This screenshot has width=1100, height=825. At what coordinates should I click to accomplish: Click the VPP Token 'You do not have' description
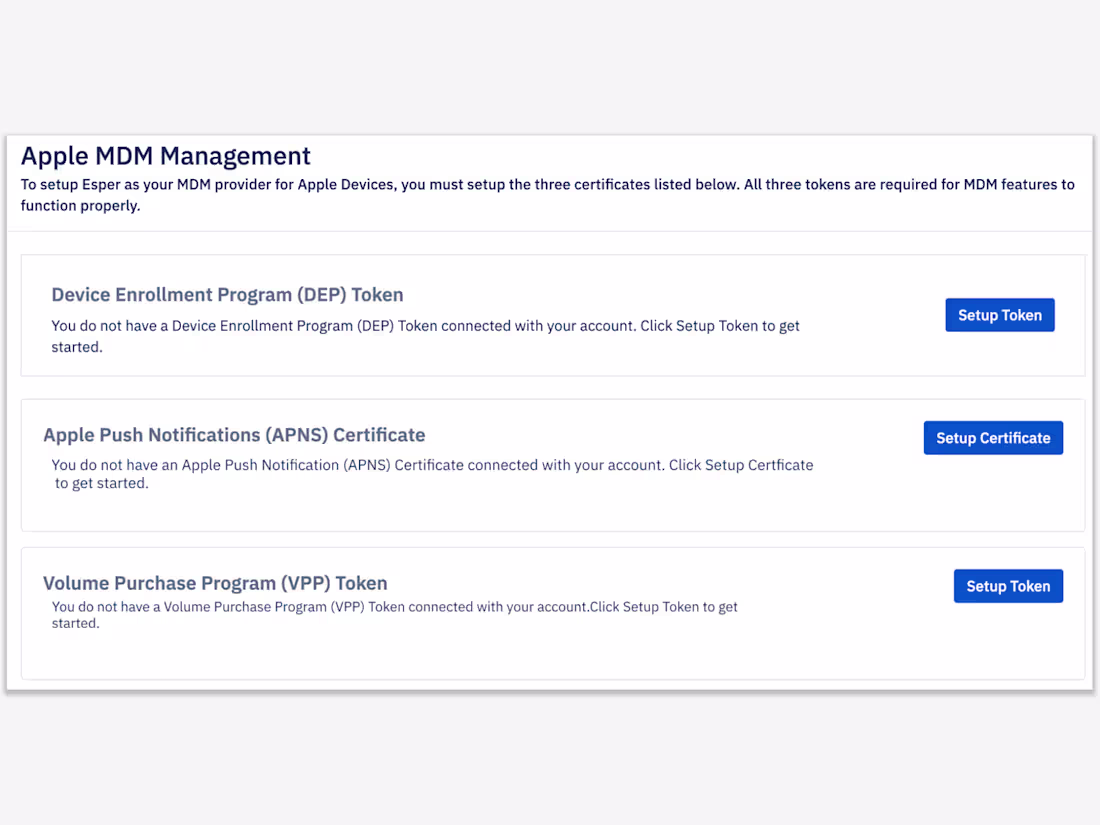pos(394,615)
